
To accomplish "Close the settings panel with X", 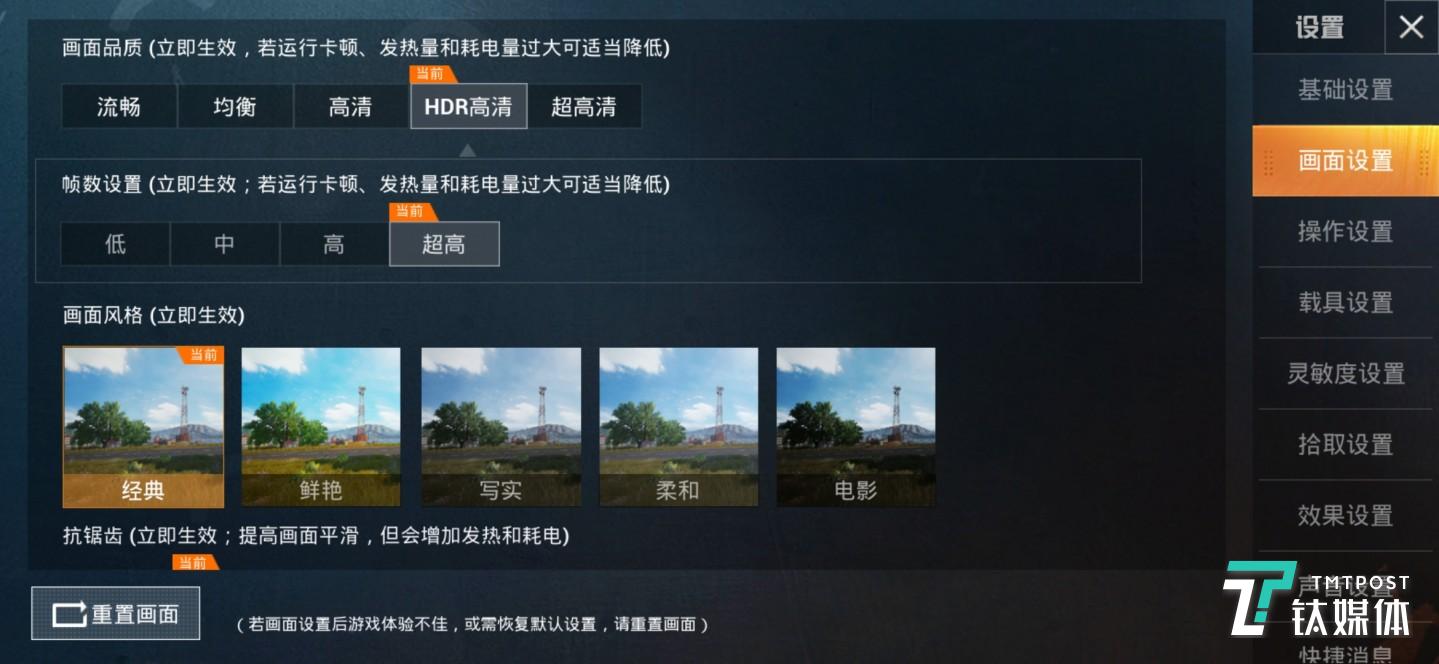I will (1411, 27).
